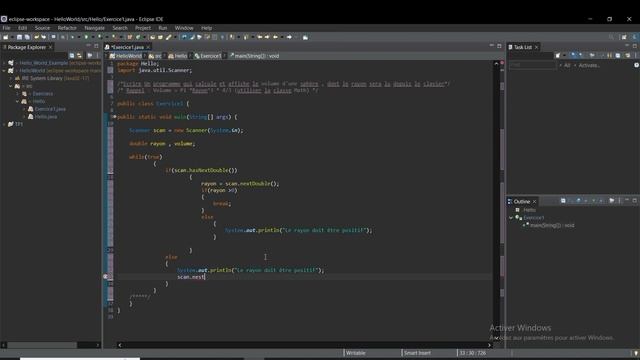Click Collapse All icon in Package Explorer
The width and height of the screenshot is (640, 360).
point(72,56)
